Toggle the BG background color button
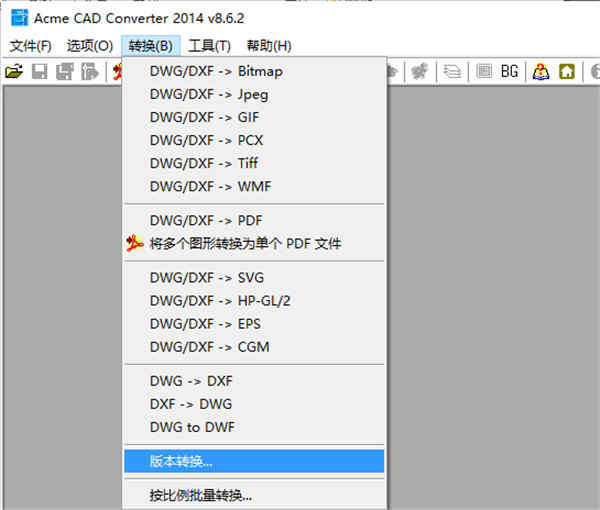Image resolution: width=600 pixels, height=510 pixels. (509, 72)
